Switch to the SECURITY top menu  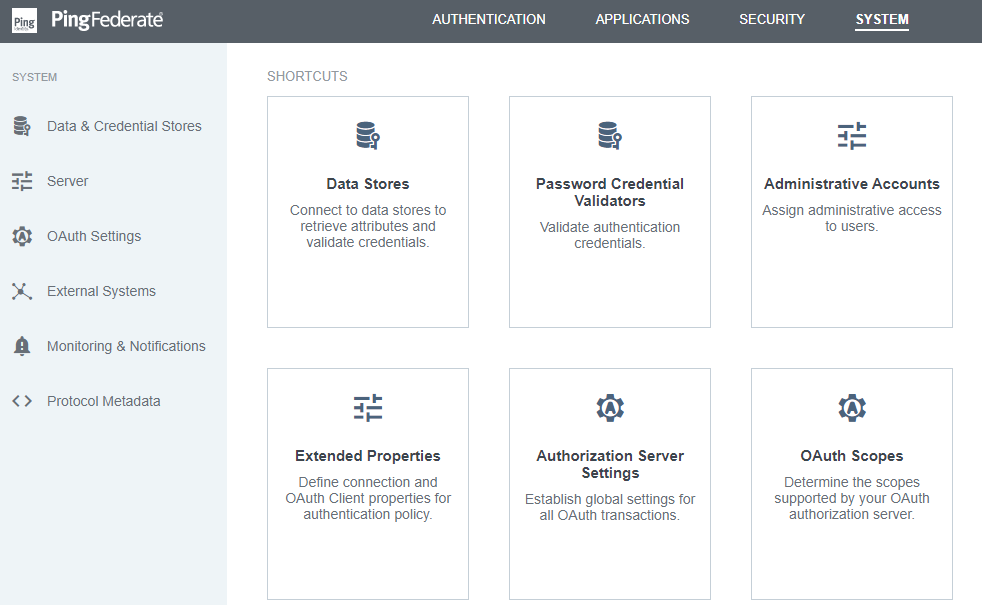772,19
